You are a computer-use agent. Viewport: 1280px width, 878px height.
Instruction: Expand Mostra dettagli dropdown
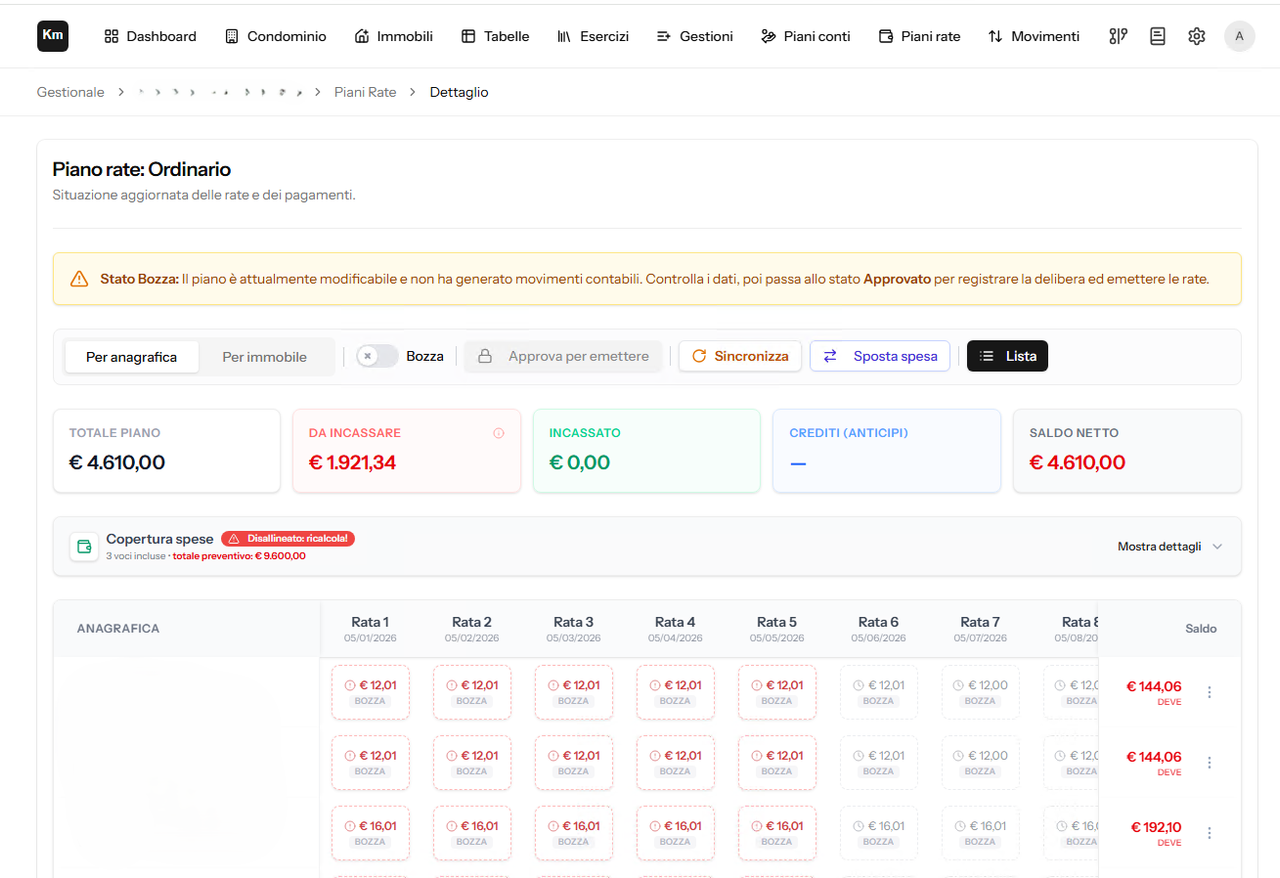[x=1170, y=547]
